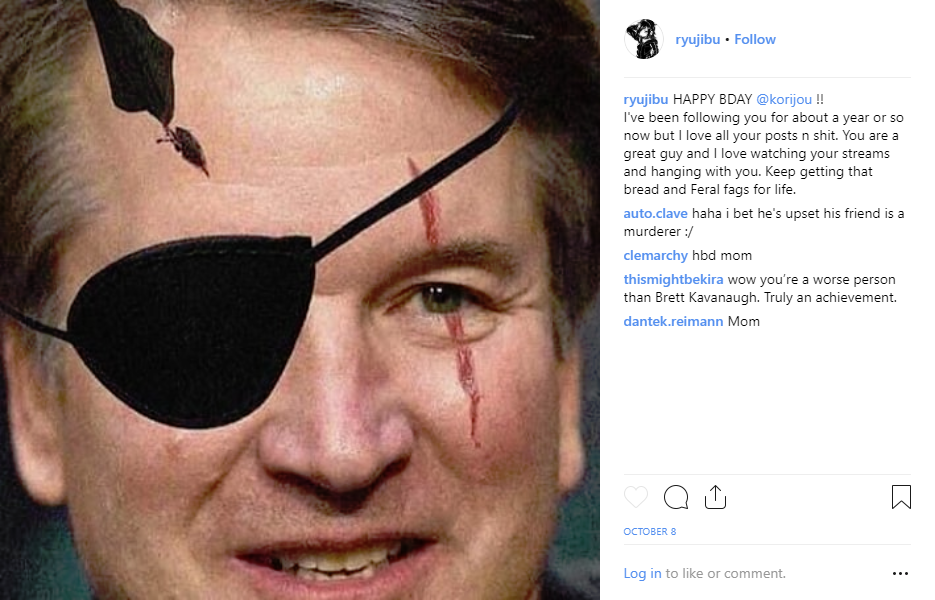Open the comment speech bubble icon

pos(676,497)
